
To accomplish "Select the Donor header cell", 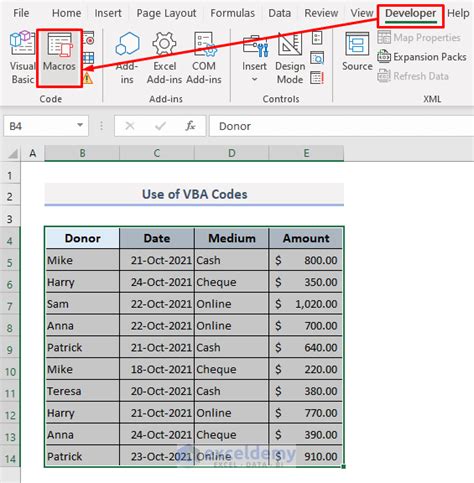I will click(x=82, y=238).
